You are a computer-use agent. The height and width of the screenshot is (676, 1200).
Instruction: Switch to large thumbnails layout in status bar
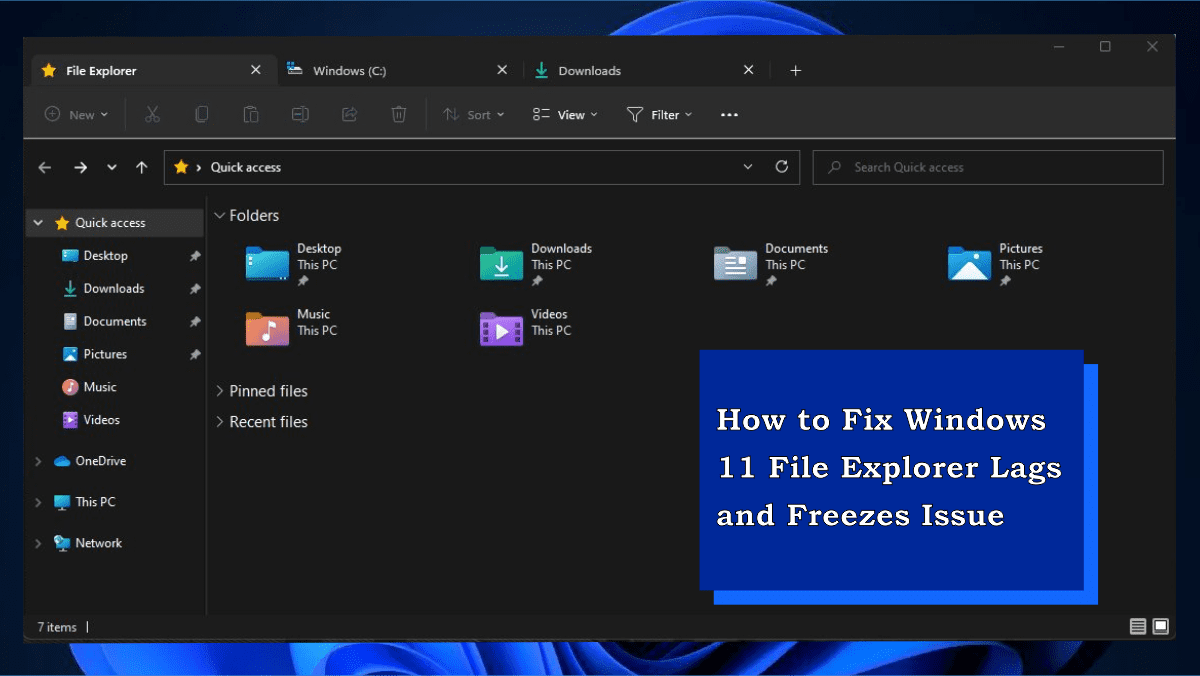[x=1161, y=626]
